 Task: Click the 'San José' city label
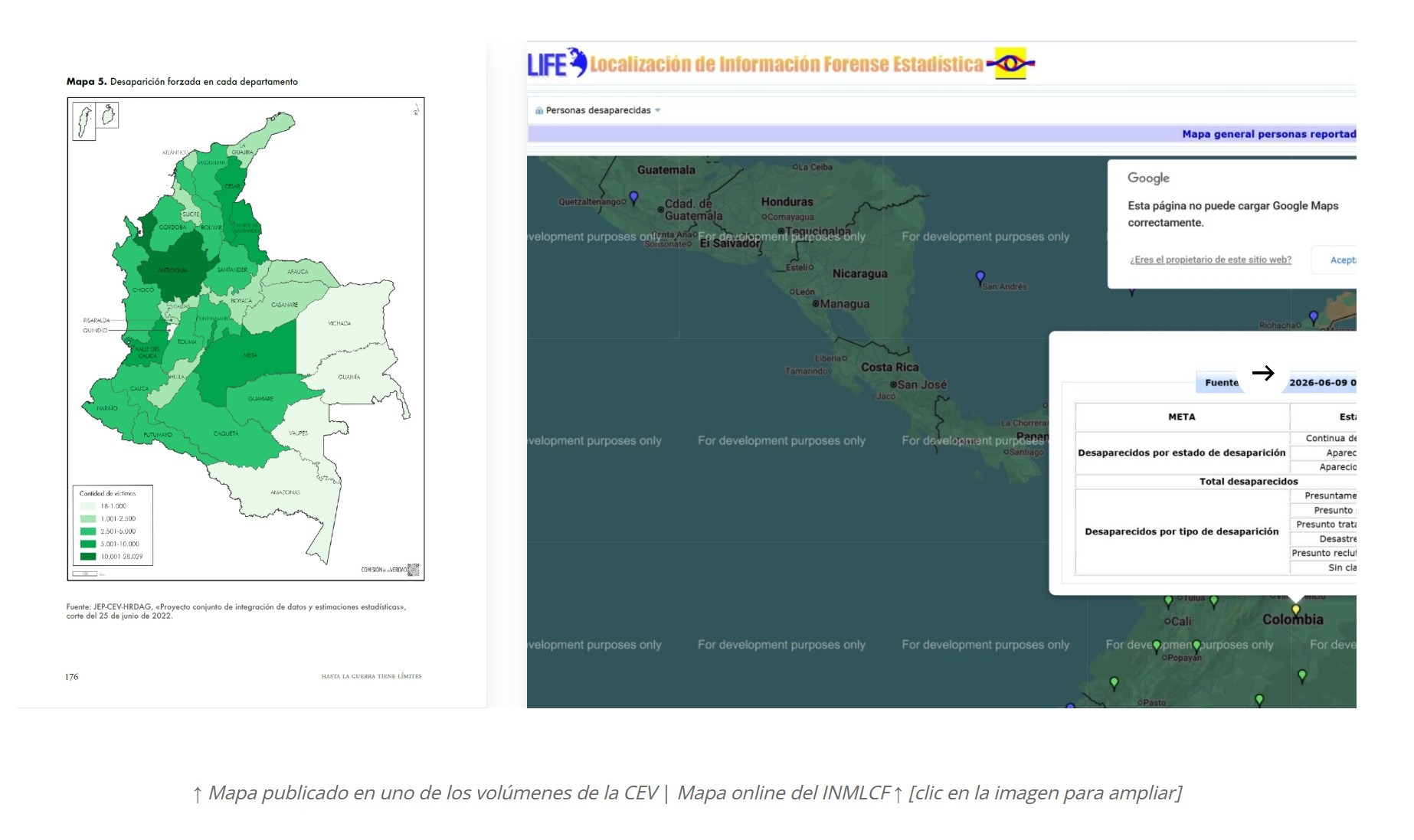921,384
